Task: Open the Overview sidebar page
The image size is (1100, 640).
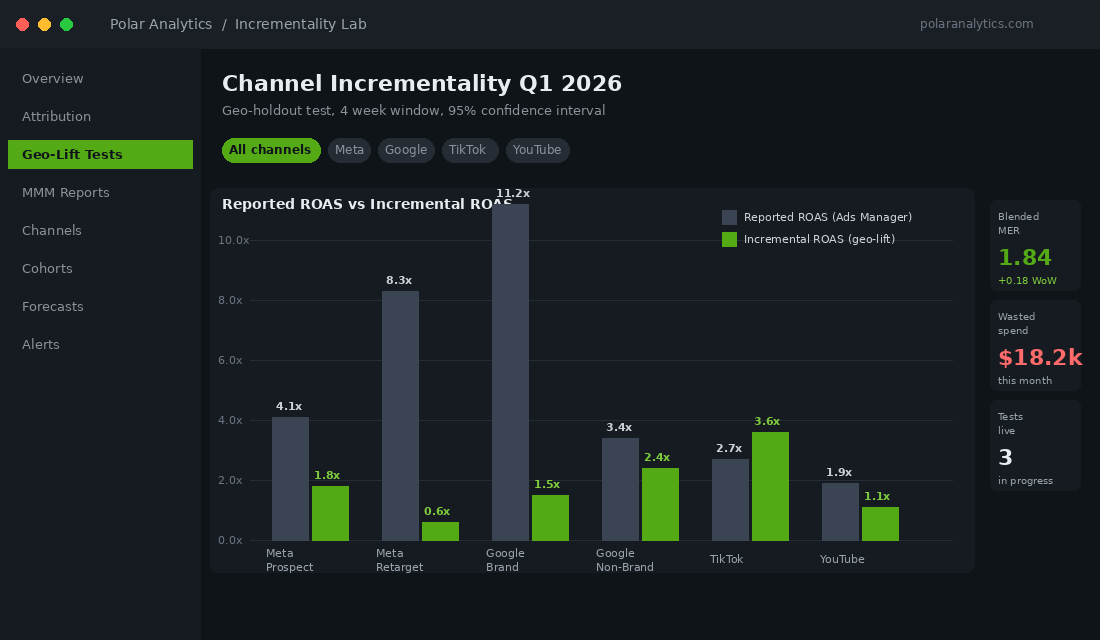Action: (x=100, y=79)
